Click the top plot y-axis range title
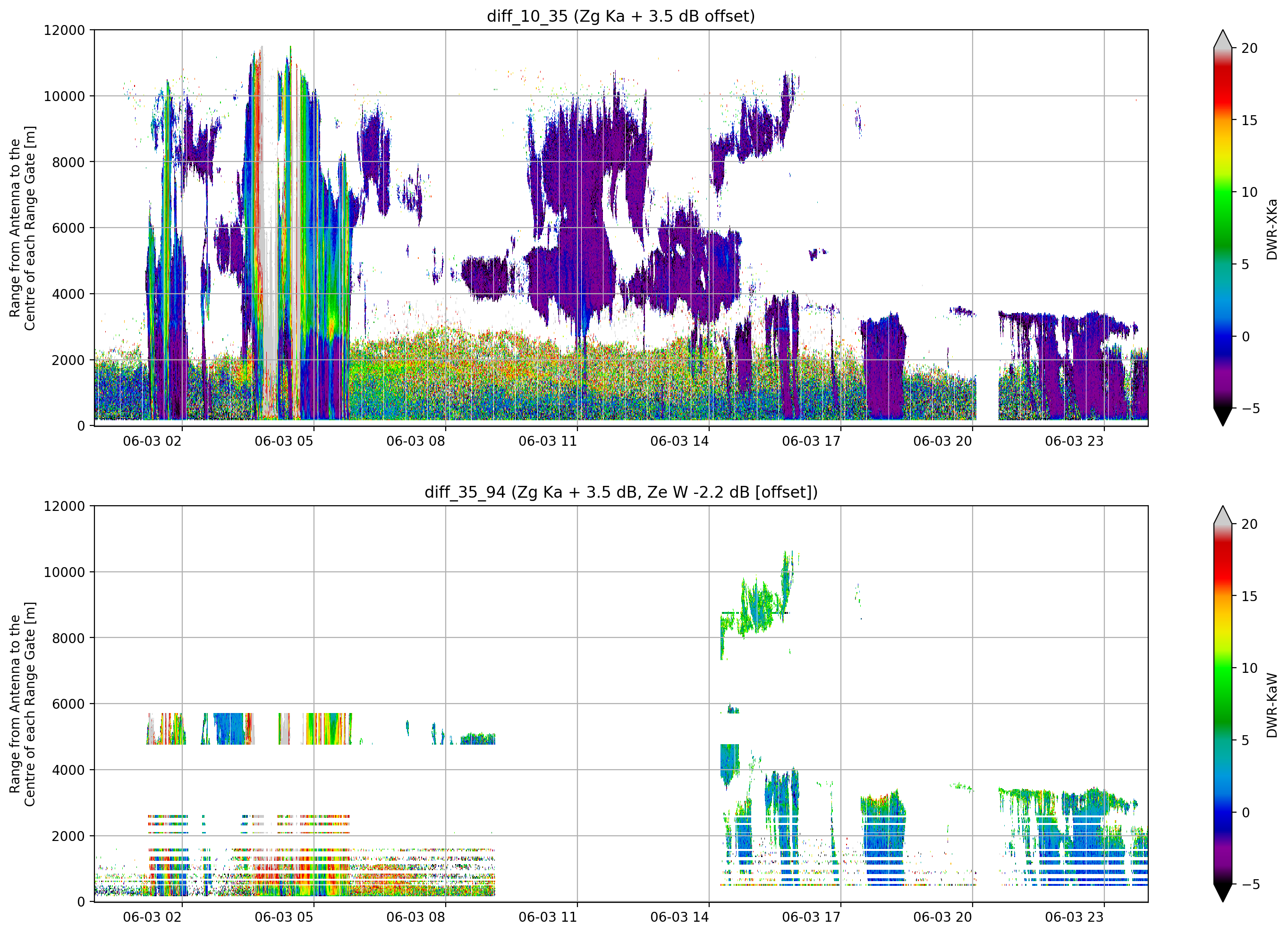The image size is (1288, 934). click(x=22, y=228)
